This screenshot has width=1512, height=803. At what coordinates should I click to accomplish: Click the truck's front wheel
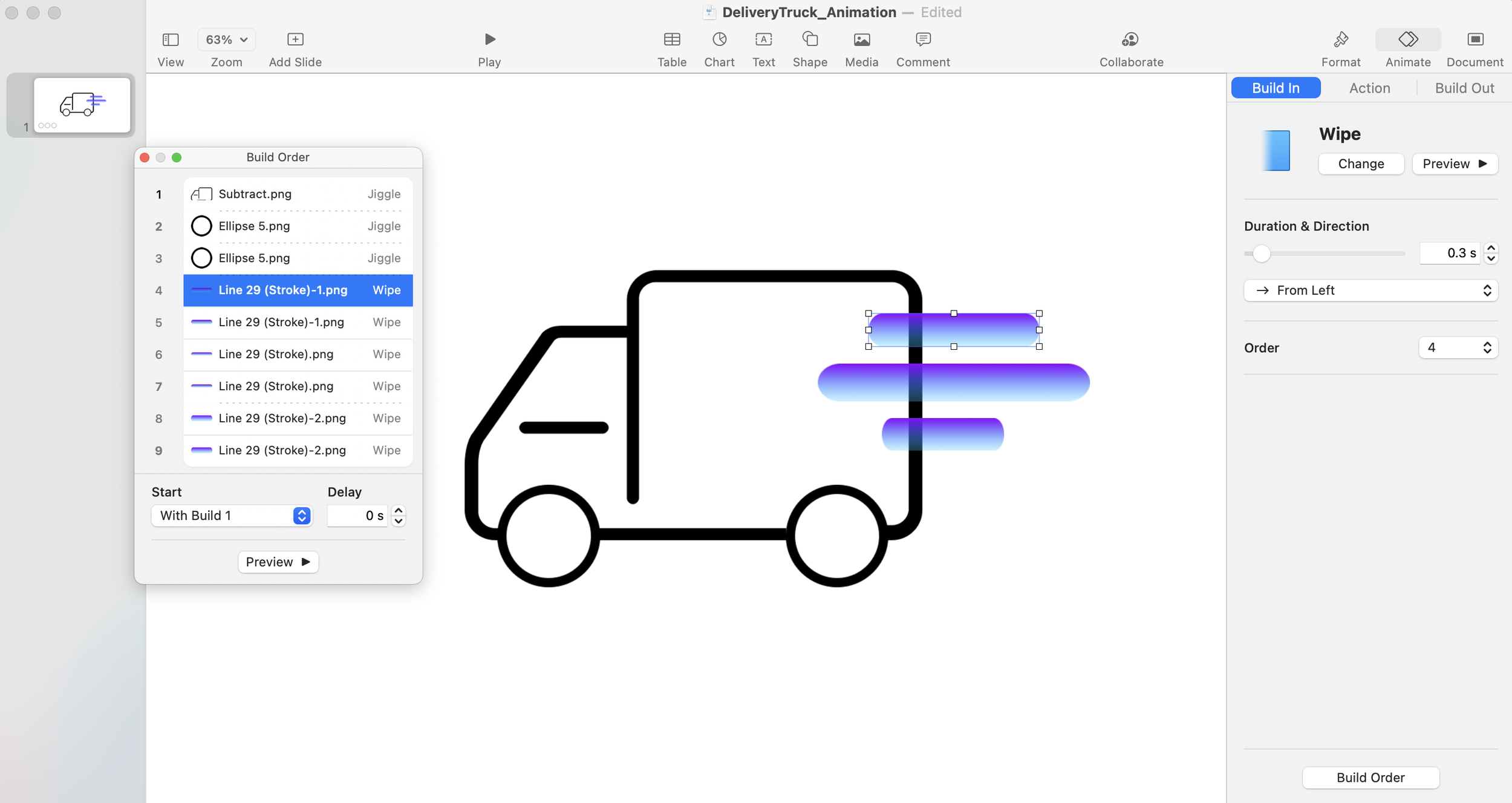[x=549, y=536]
